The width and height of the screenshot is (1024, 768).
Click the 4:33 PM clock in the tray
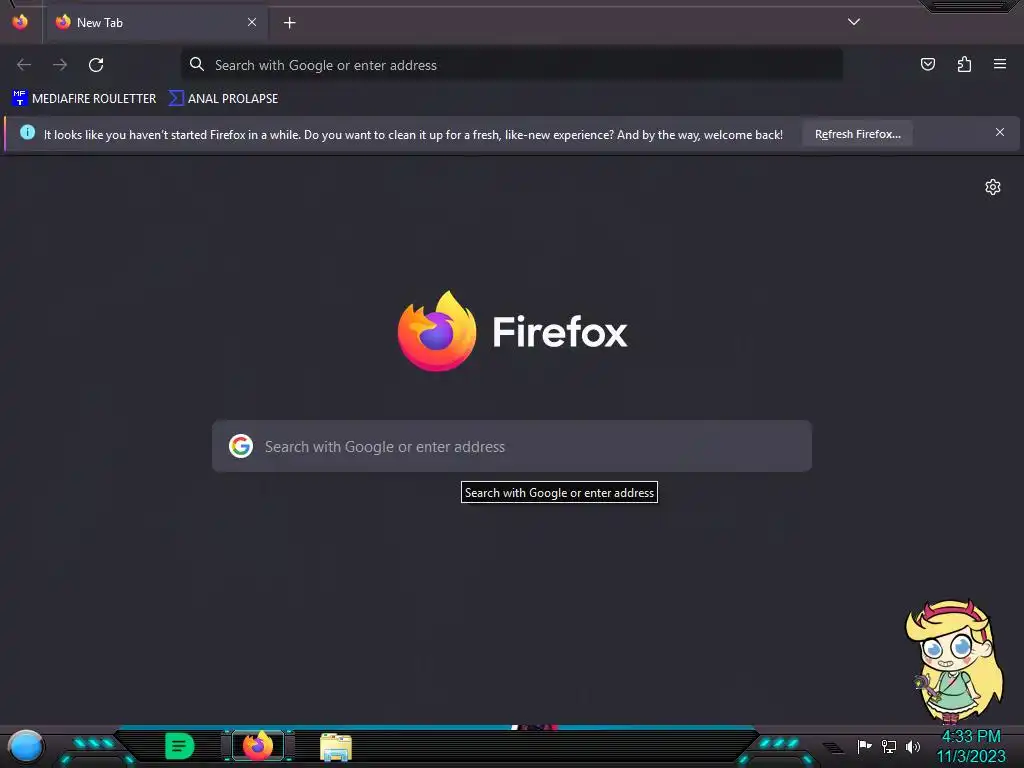click(x=971, y=737)
